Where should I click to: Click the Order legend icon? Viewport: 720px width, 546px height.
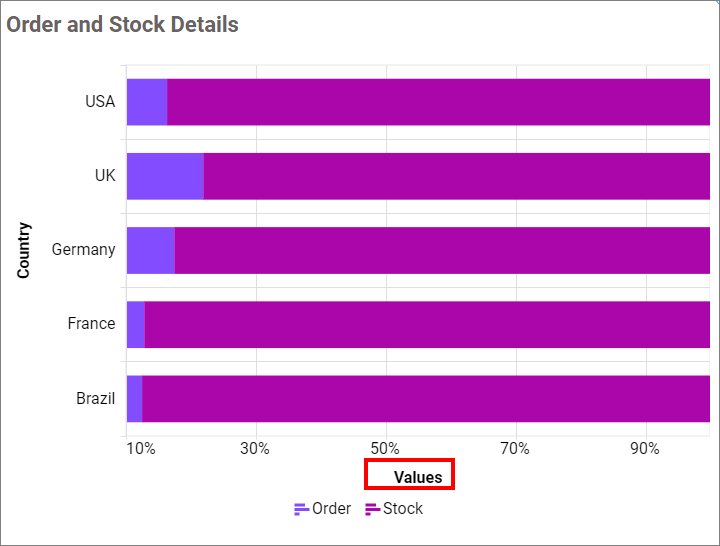[x=301, y=509]
